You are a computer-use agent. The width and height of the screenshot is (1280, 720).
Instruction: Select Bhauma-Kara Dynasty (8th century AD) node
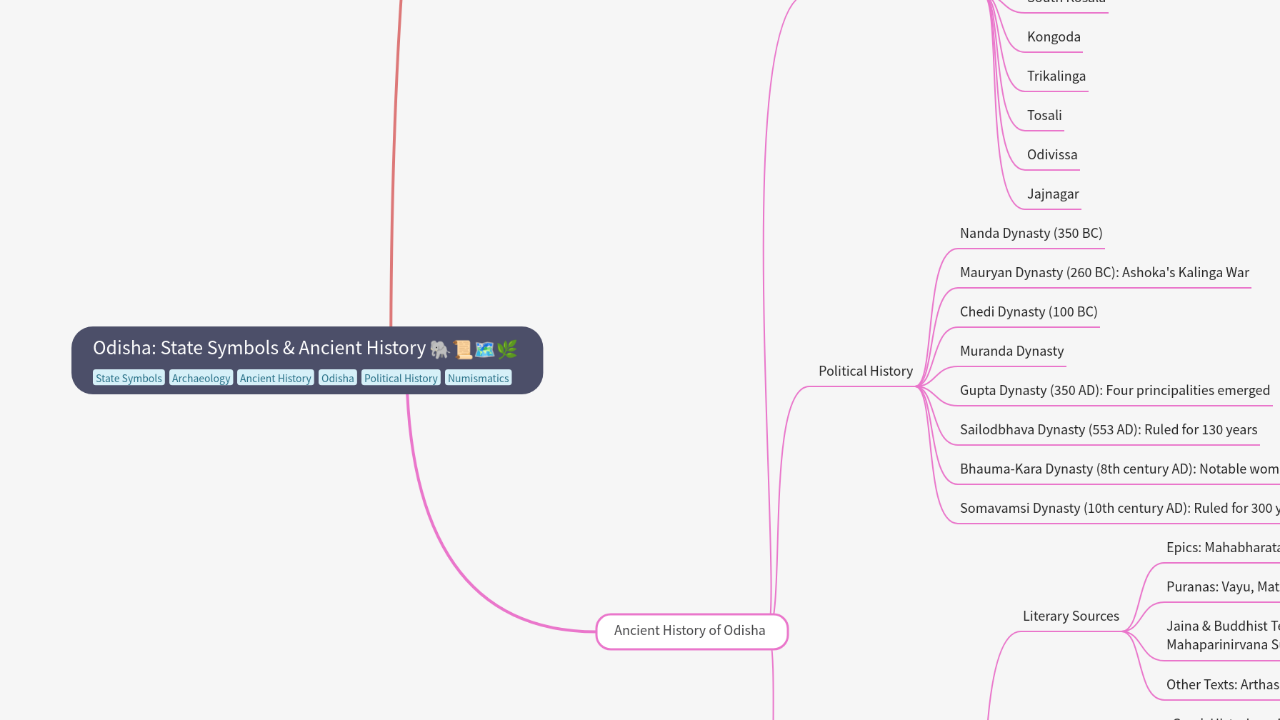tap(1119, 469)
